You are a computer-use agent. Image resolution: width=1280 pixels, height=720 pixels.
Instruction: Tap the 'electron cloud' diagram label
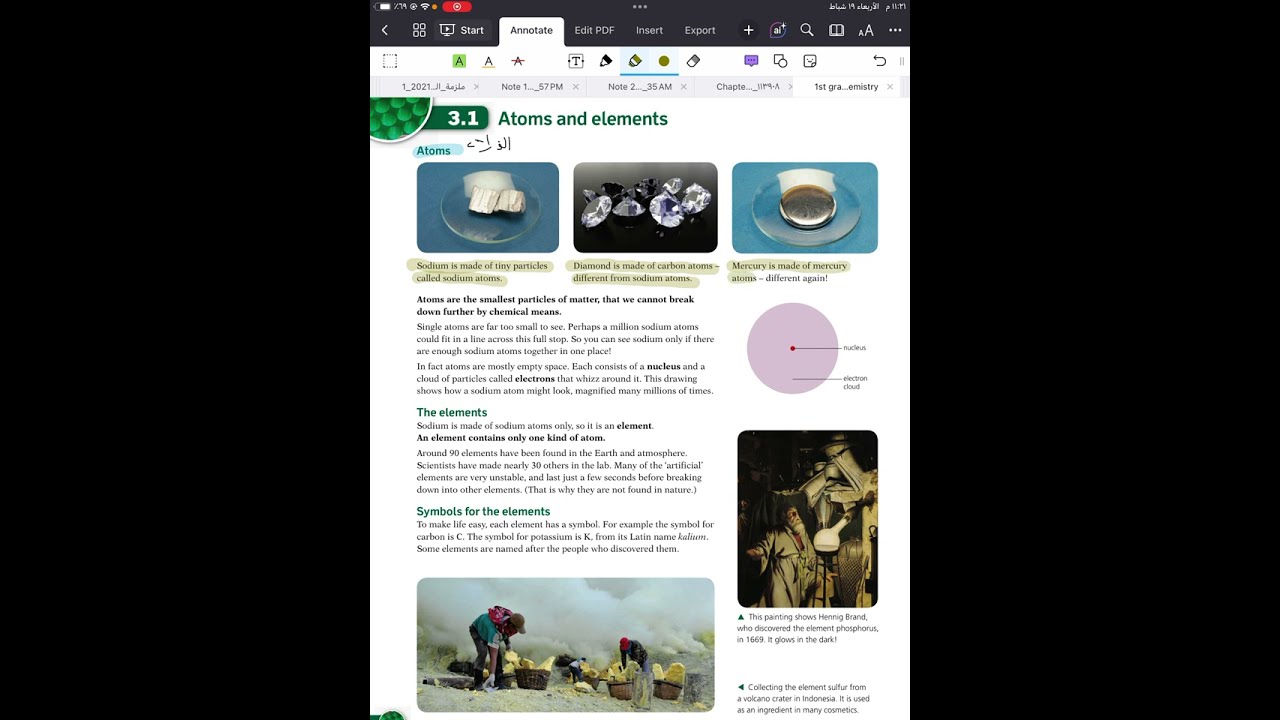click(x=855, y=382)
